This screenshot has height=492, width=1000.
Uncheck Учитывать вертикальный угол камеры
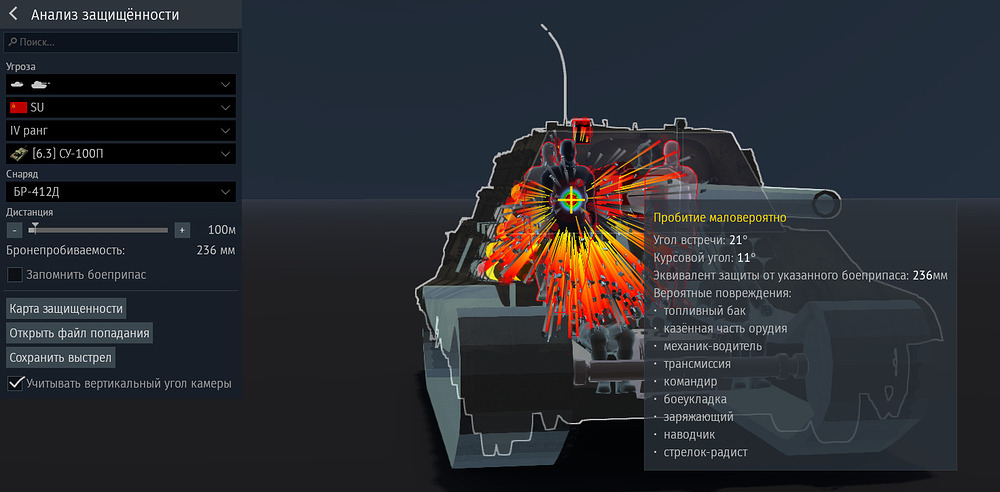tap(15, 383)
